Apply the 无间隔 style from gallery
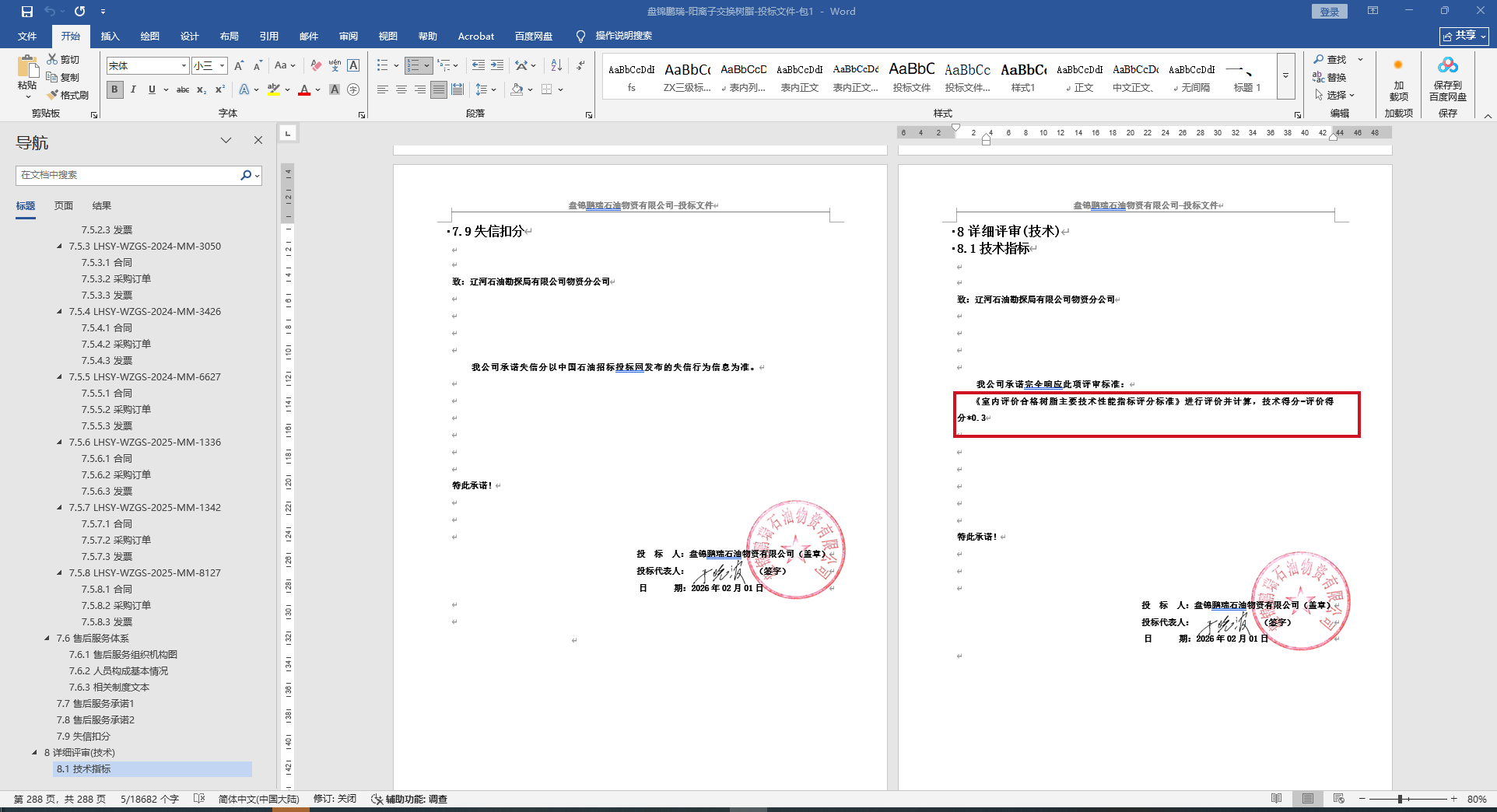This screenshot has width=1497, height=812. [1191, 77]
